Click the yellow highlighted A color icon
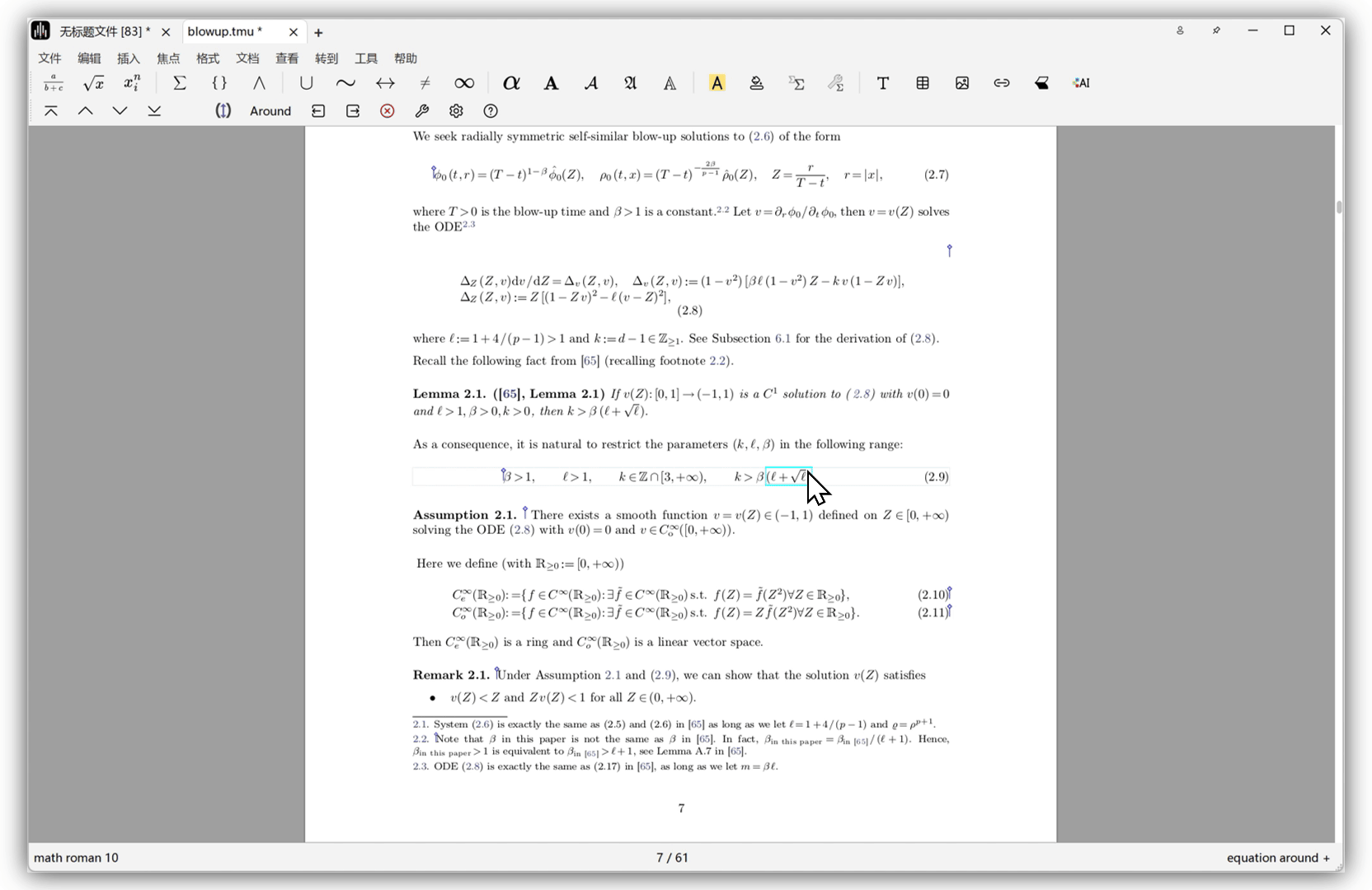The image size is (1372, 890). pos(717,83)
